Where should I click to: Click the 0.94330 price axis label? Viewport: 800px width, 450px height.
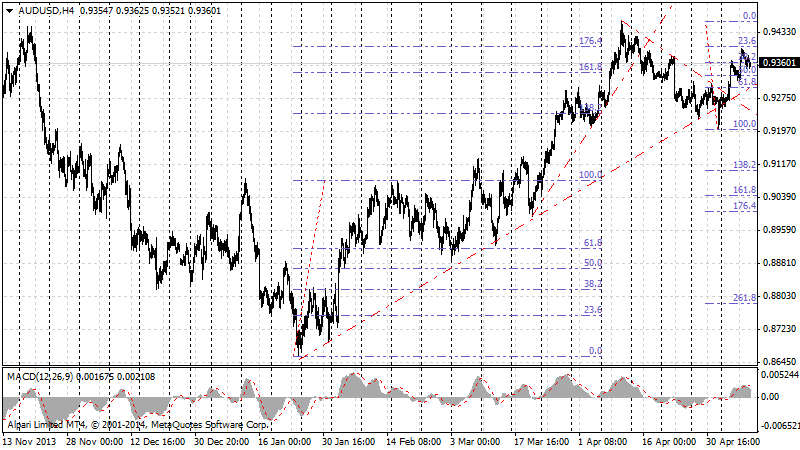(778, 32)
